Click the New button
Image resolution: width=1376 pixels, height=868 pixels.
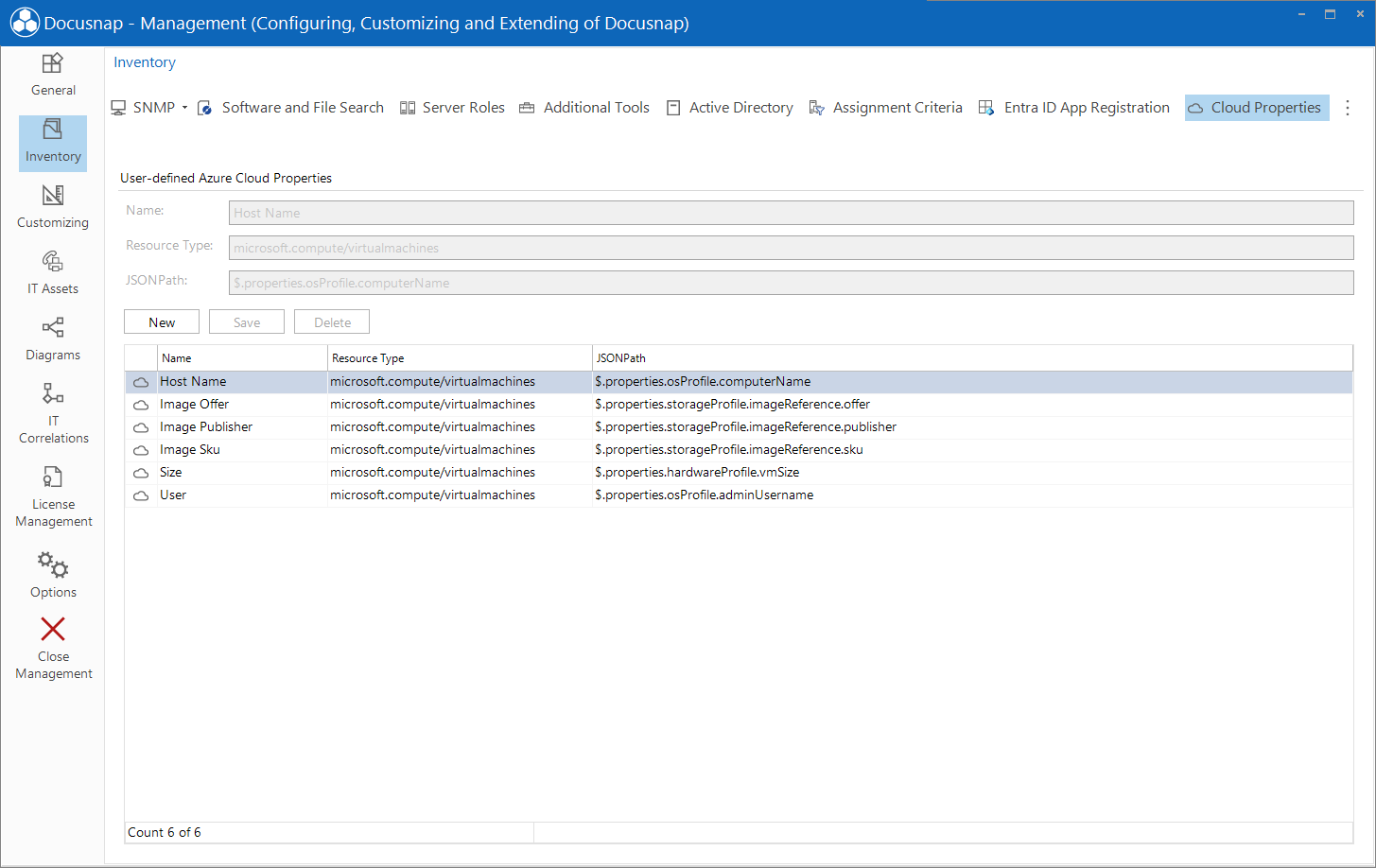pos(162,322)
